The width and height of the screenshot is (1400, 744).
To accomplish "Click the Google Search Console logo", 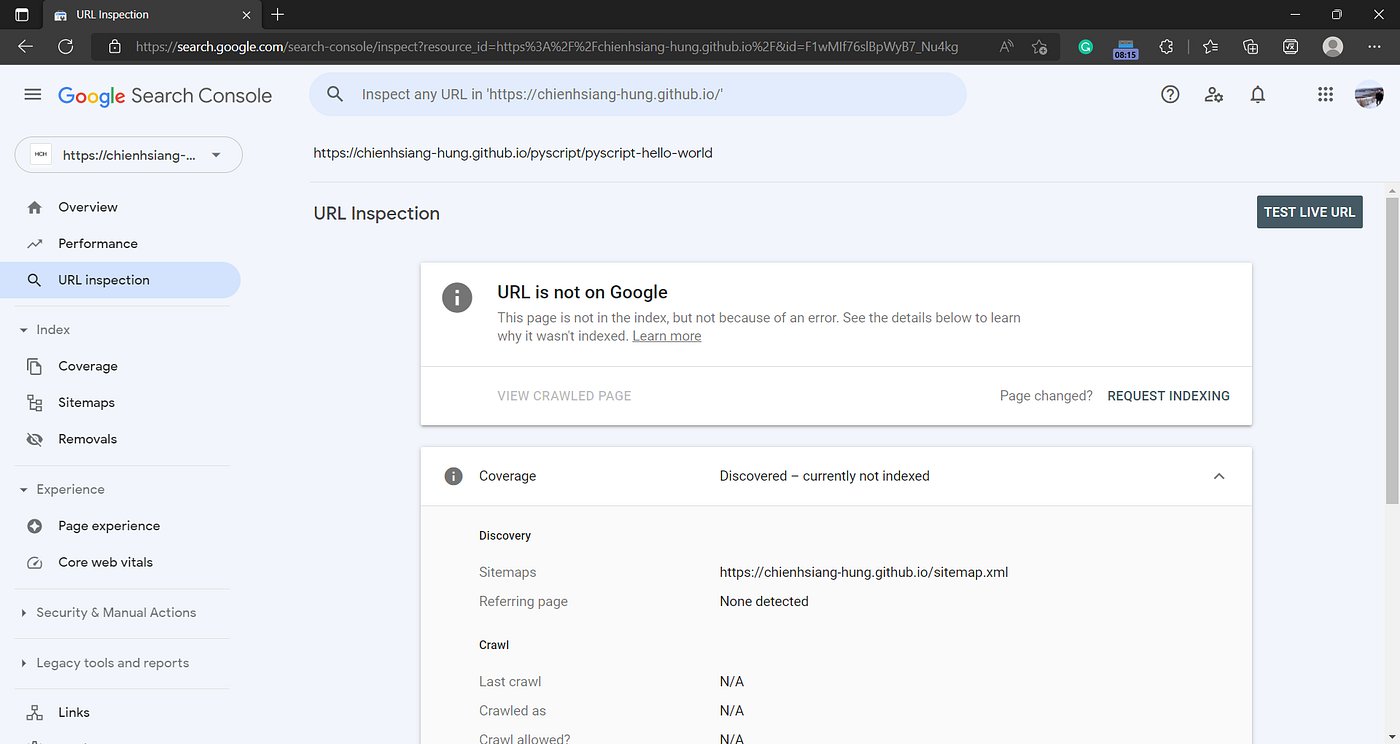I will click(x=165, y=96).
